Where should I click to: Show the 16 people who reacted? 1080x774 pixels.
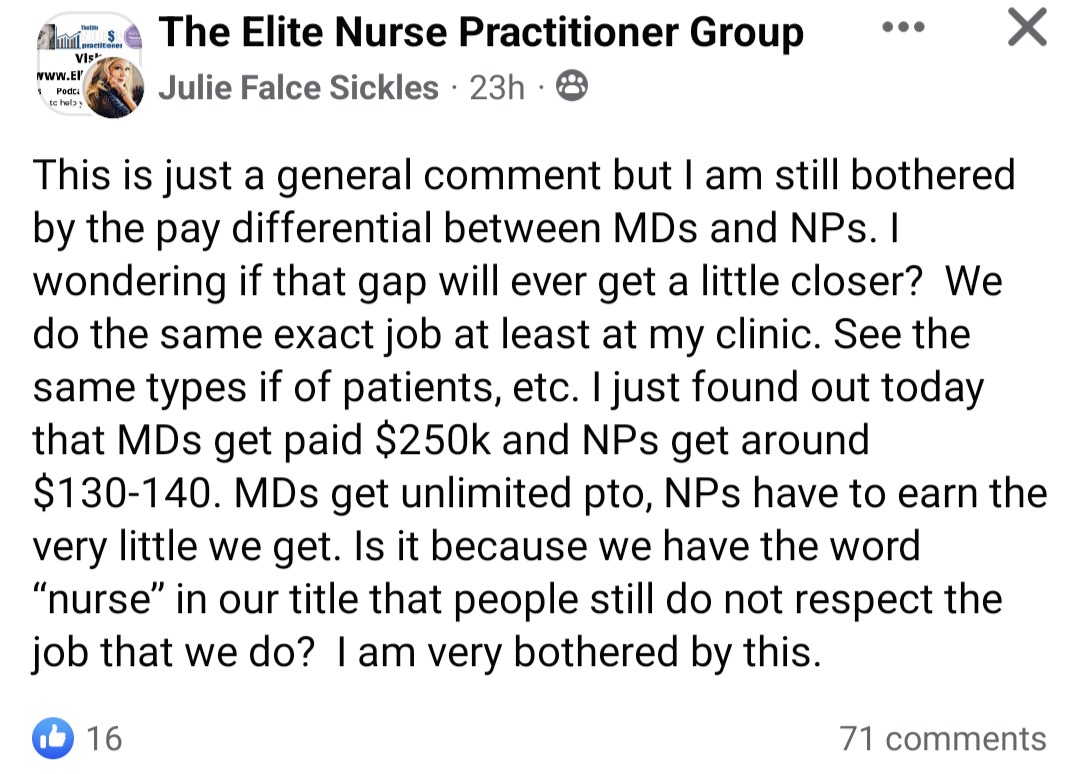pos(104,738)
